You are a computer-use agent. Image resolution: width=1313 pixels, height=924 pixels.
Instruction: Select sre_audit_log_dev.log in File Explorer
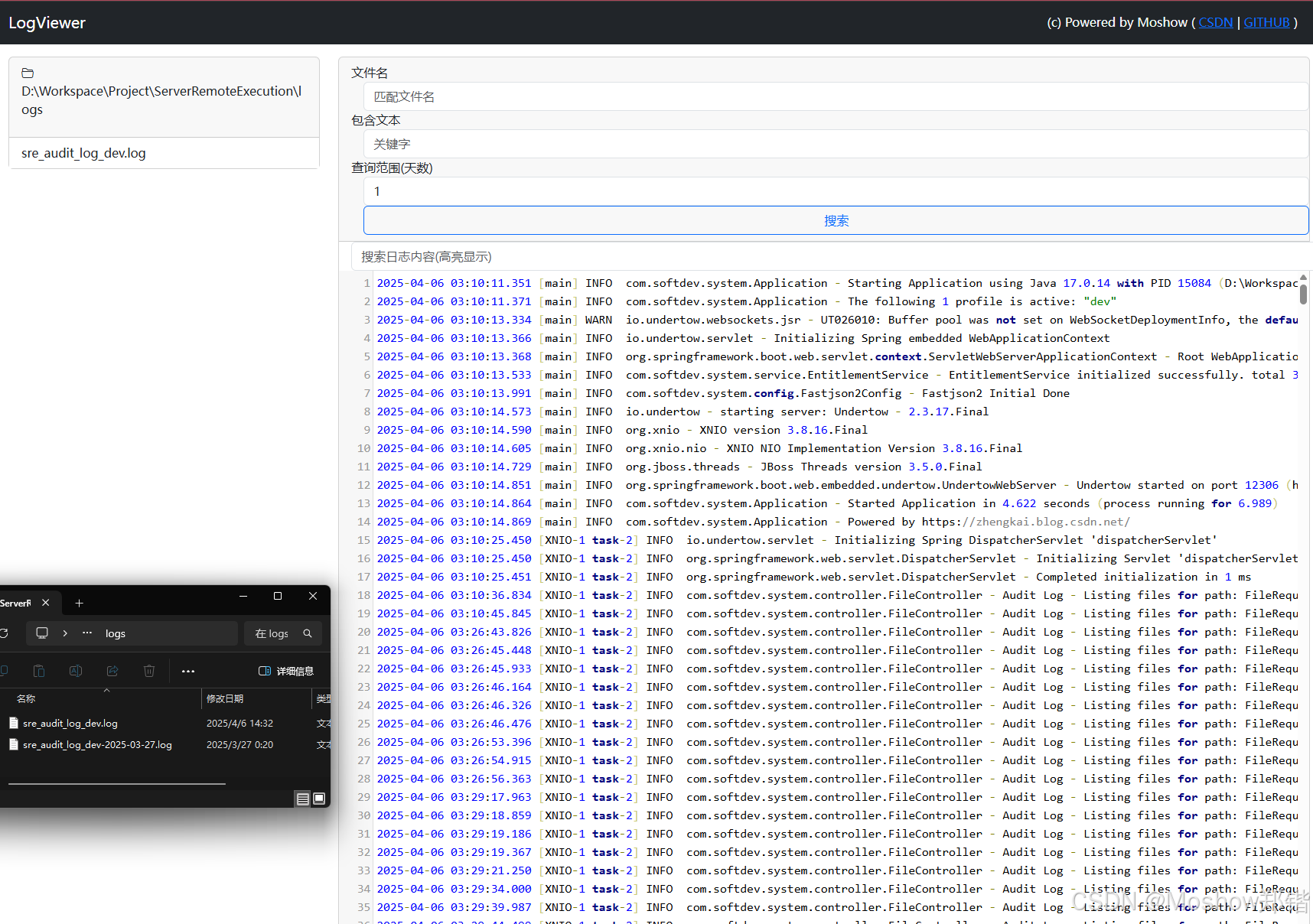pos(70,723)
